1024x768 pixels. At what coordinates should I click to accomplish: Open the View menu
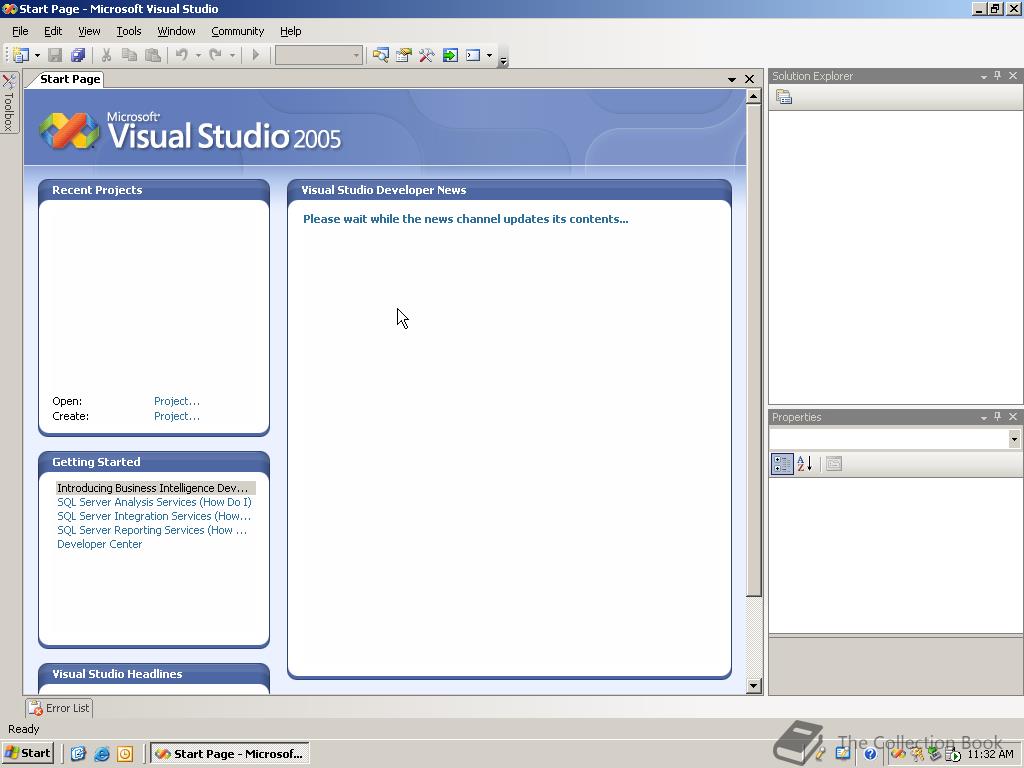click(x=89, y=31)
